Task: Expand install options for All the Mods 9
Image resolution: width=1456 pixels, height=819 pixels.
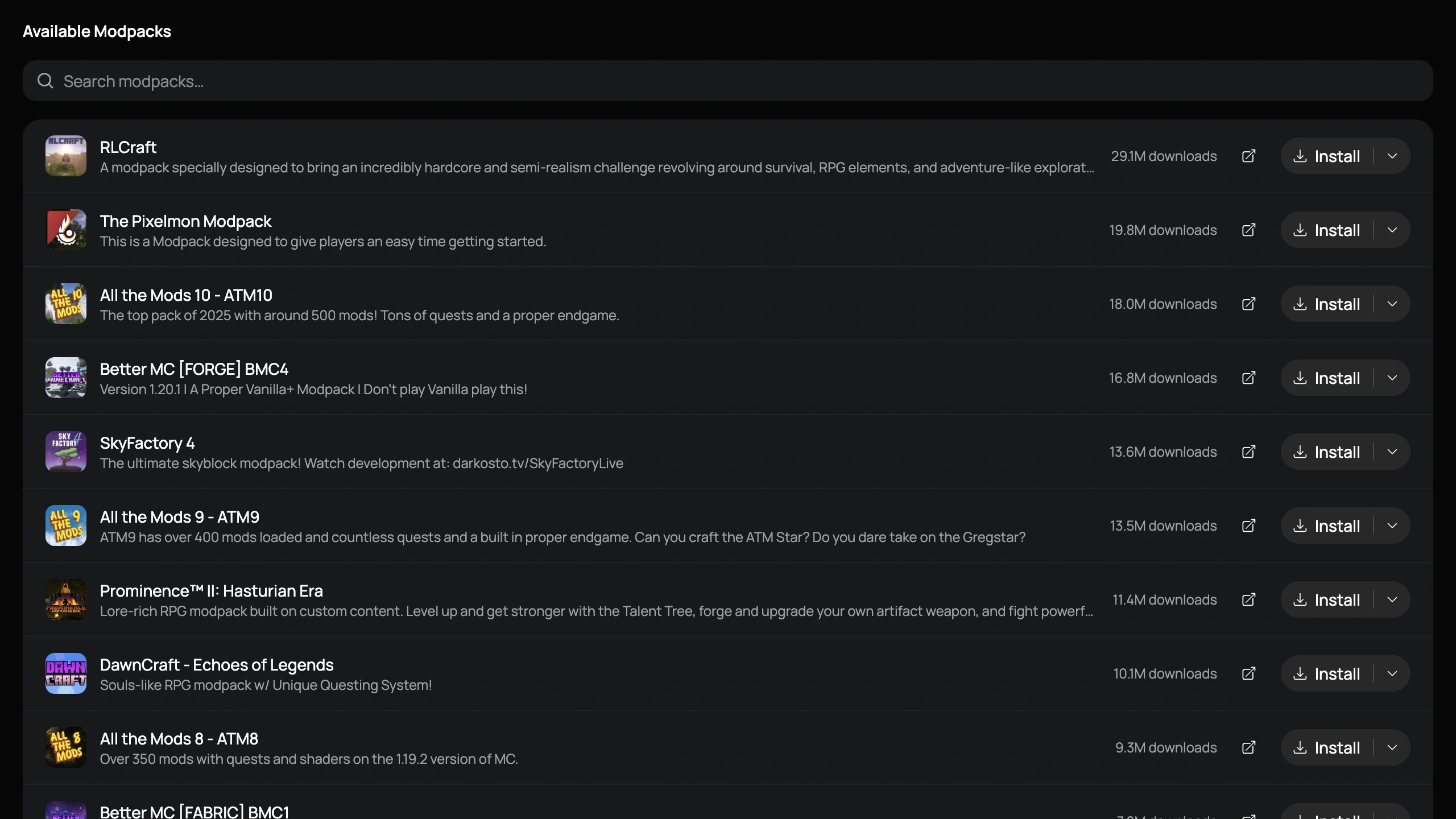Action: point(1392,526)
